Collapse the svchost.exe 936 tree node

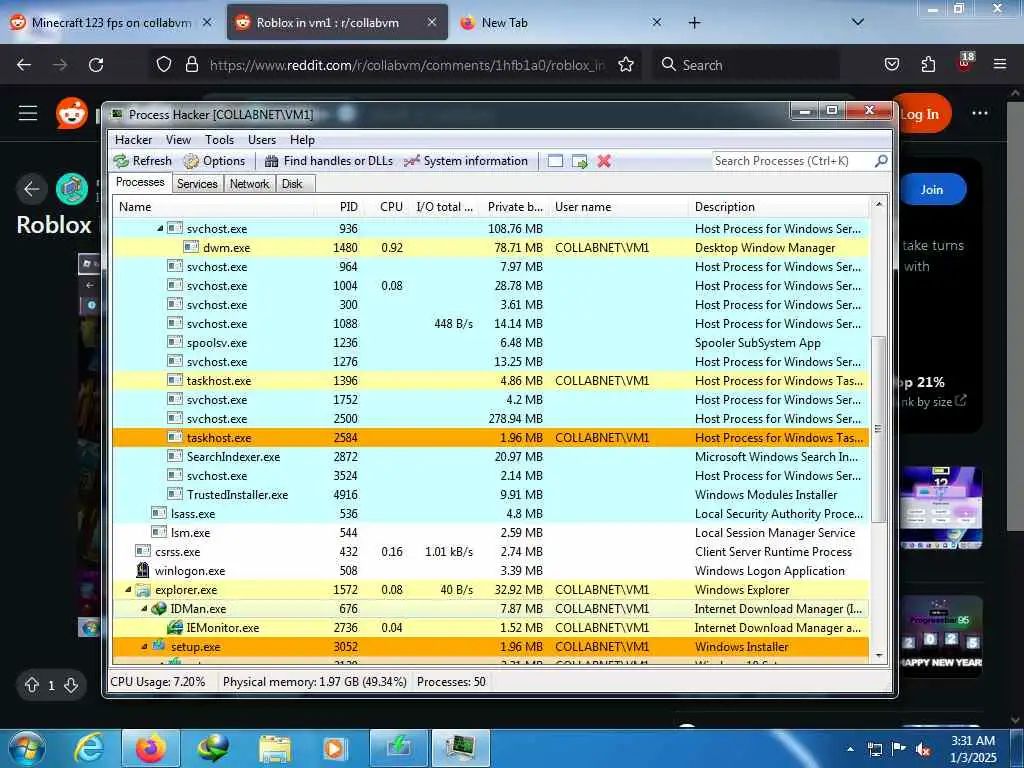[160, 229]
